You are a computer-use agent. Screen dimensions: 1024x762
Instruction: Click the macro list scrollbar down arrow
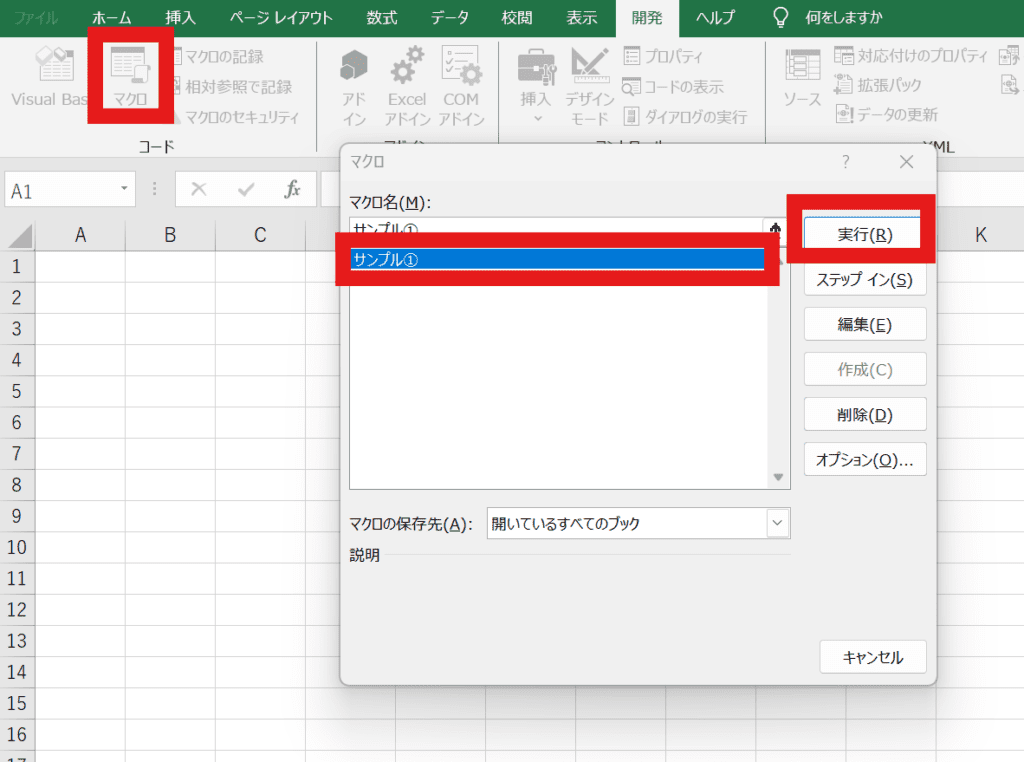click(778, 478)
